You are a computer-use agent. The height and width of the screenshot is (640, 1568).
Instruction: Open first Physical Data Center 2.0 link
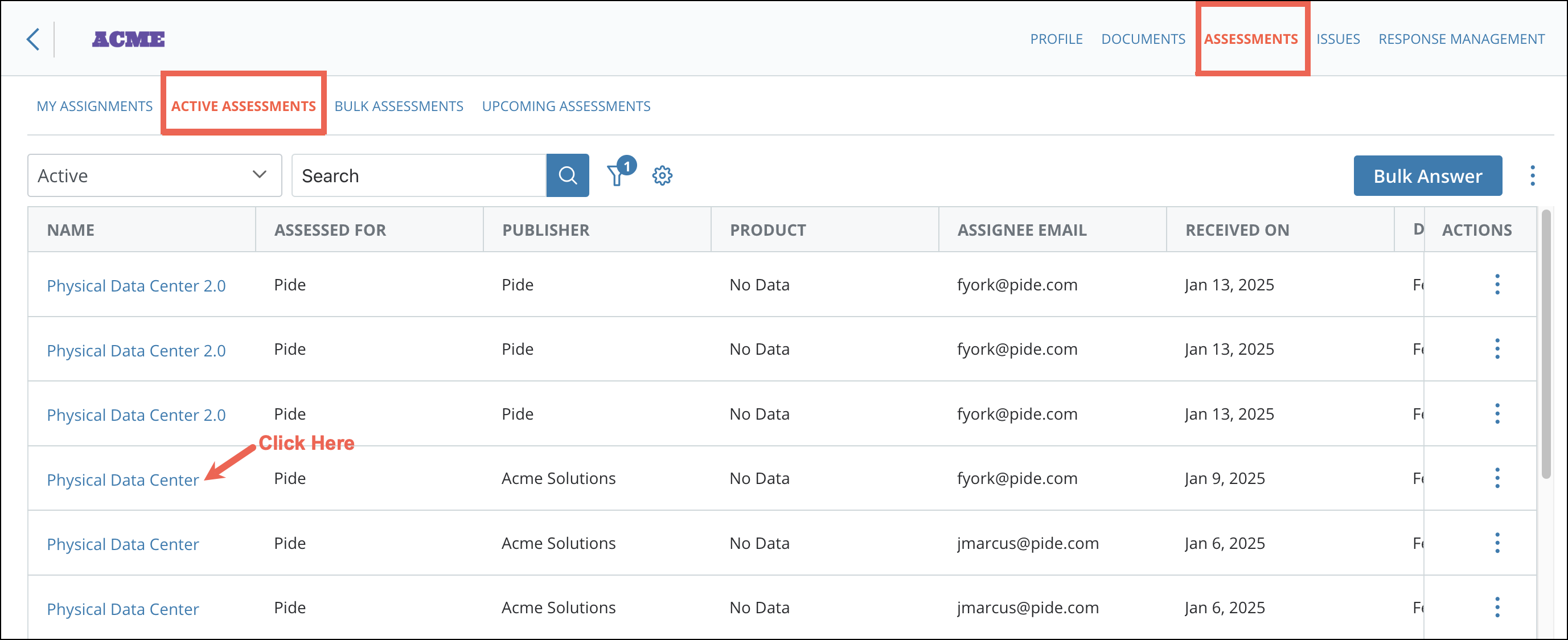[136, 286]
